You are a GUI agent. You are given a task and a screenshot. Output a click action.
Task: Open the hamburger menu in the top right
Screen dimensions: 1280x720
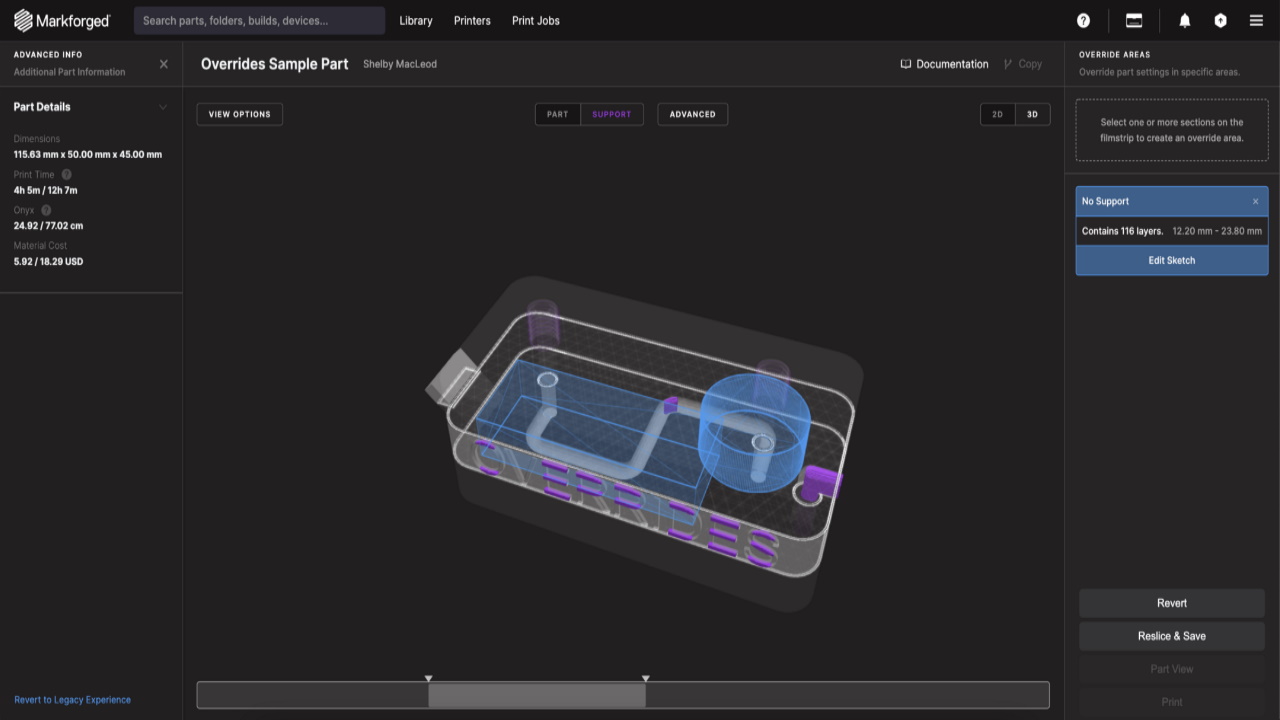point(1256,20)
